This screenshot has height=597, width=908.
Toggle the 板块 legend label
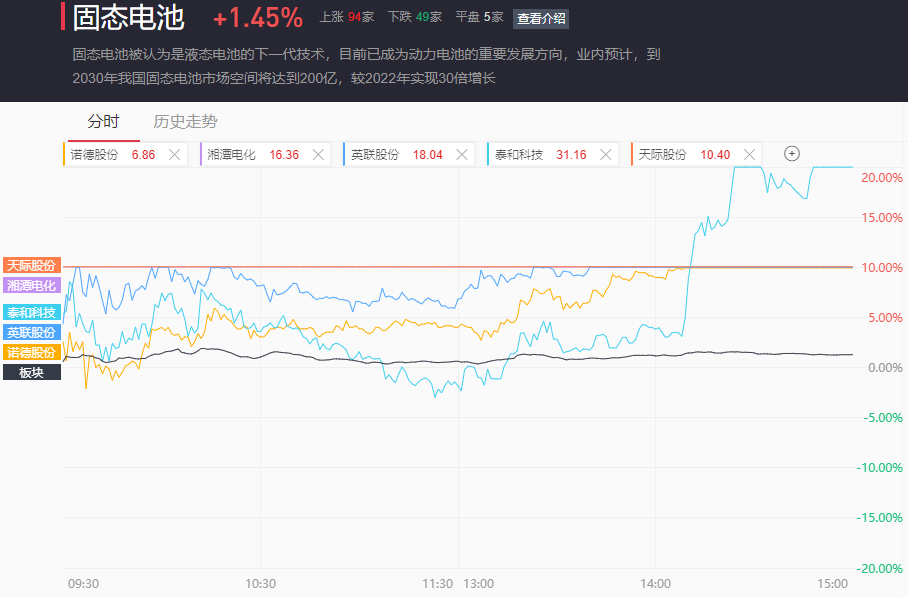coord(32,372)
